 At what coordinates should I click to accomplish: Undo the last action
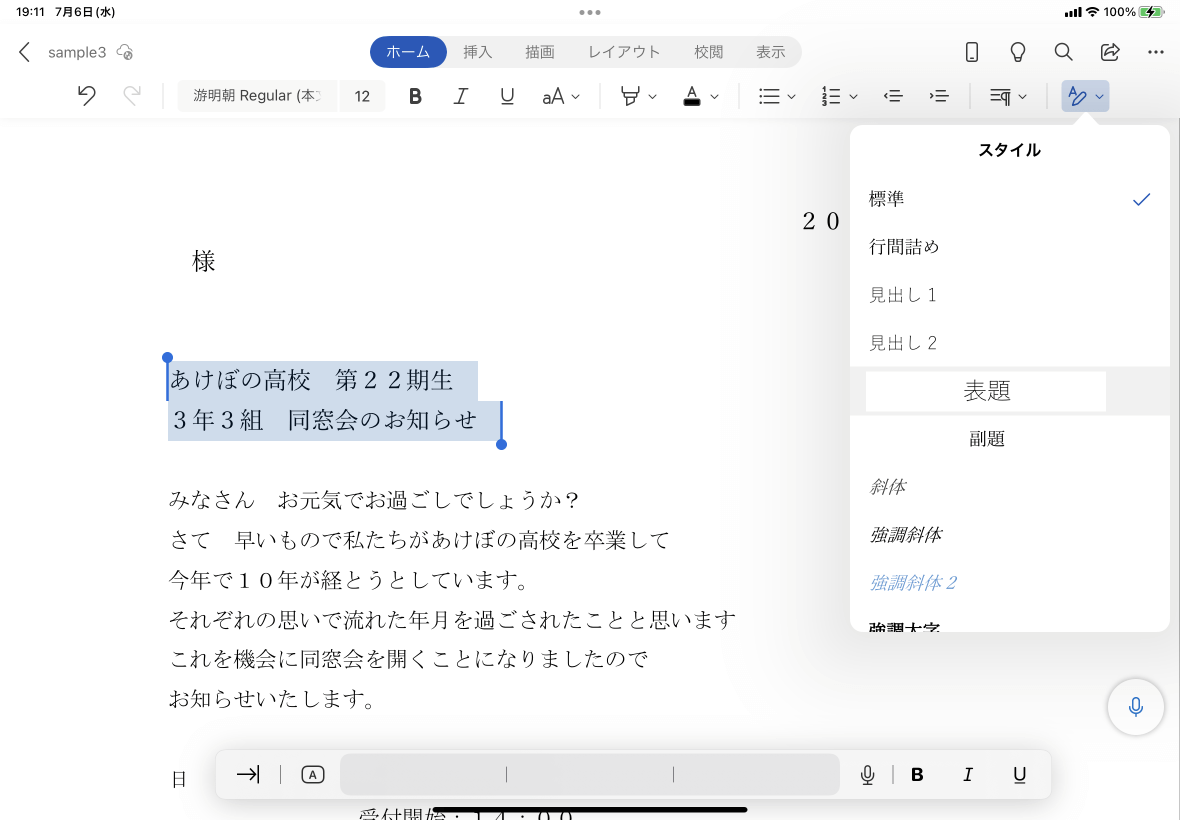click(x=87, y=96)
